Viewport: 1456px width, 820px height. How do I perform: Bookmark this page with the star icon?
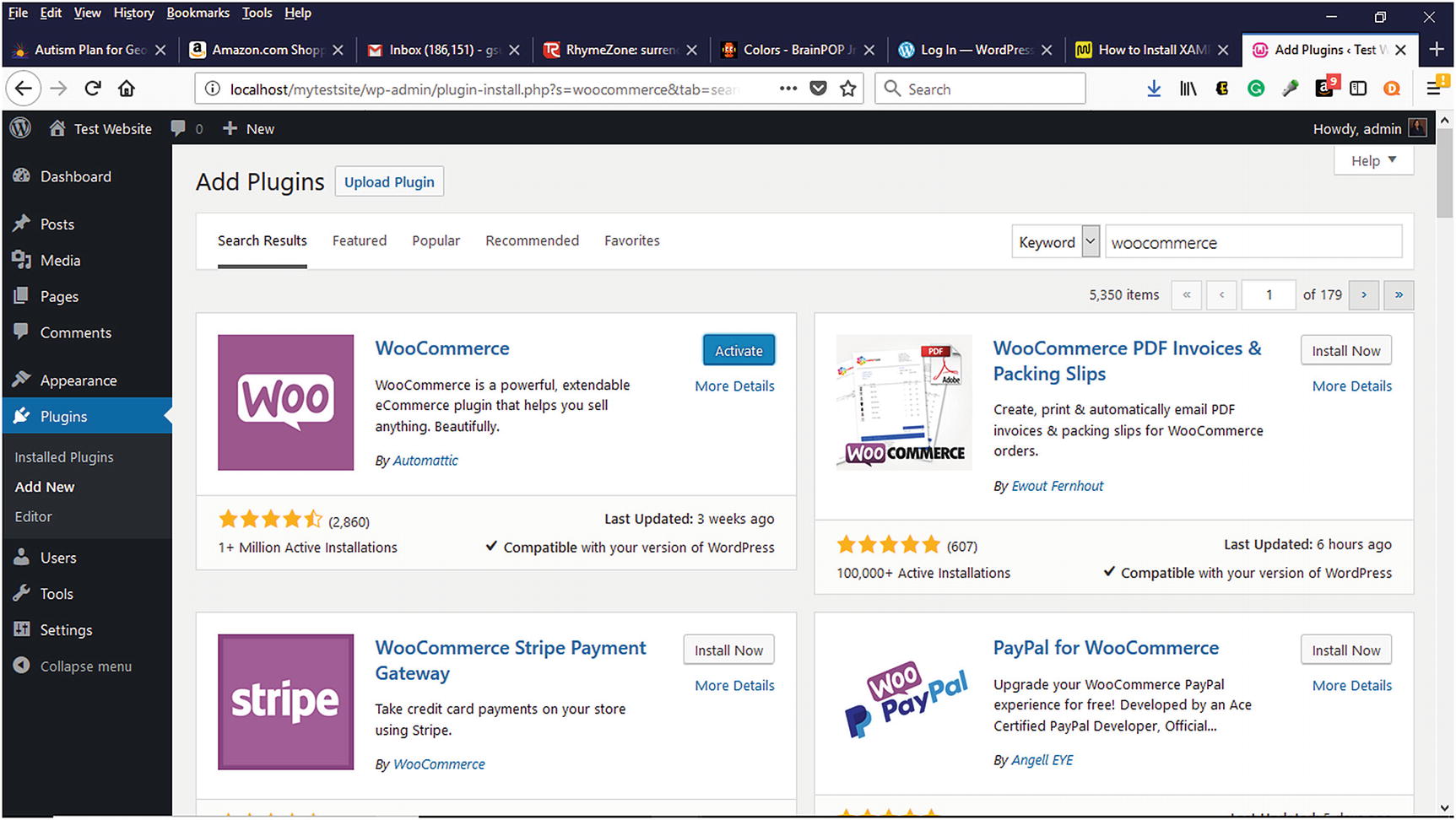pos(848,89)
